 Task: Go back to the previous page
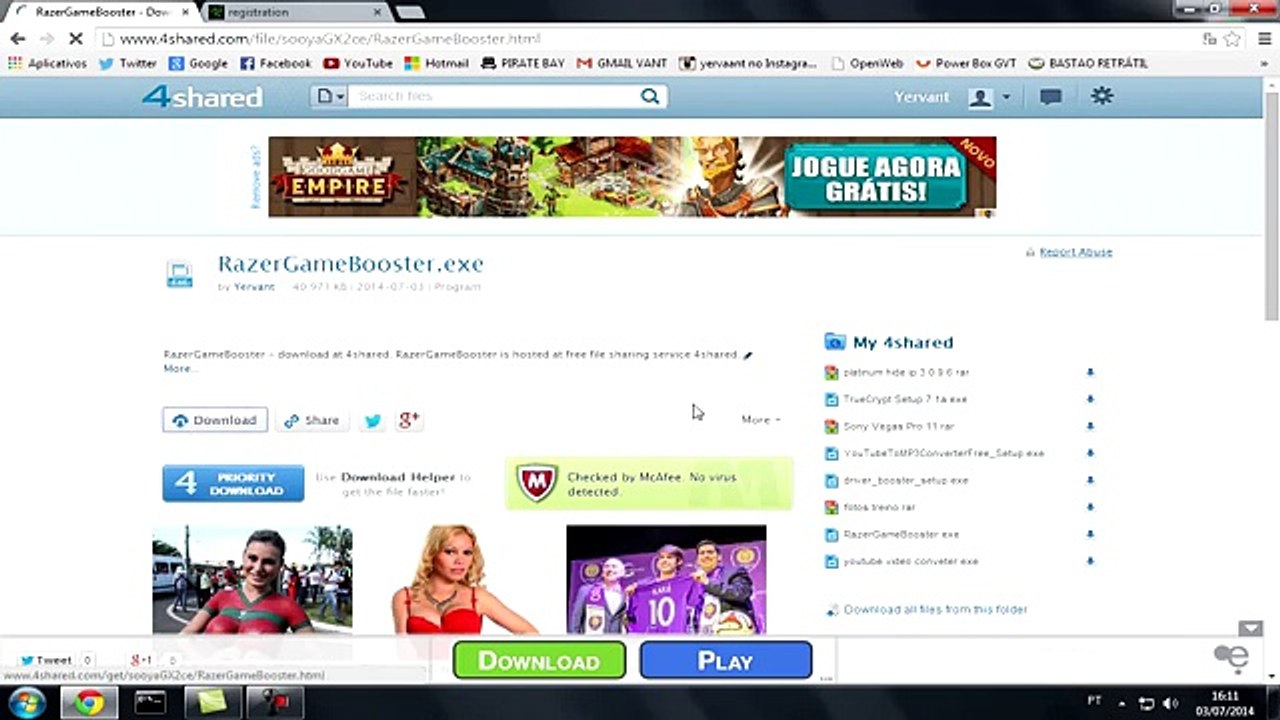coord(18,39)
